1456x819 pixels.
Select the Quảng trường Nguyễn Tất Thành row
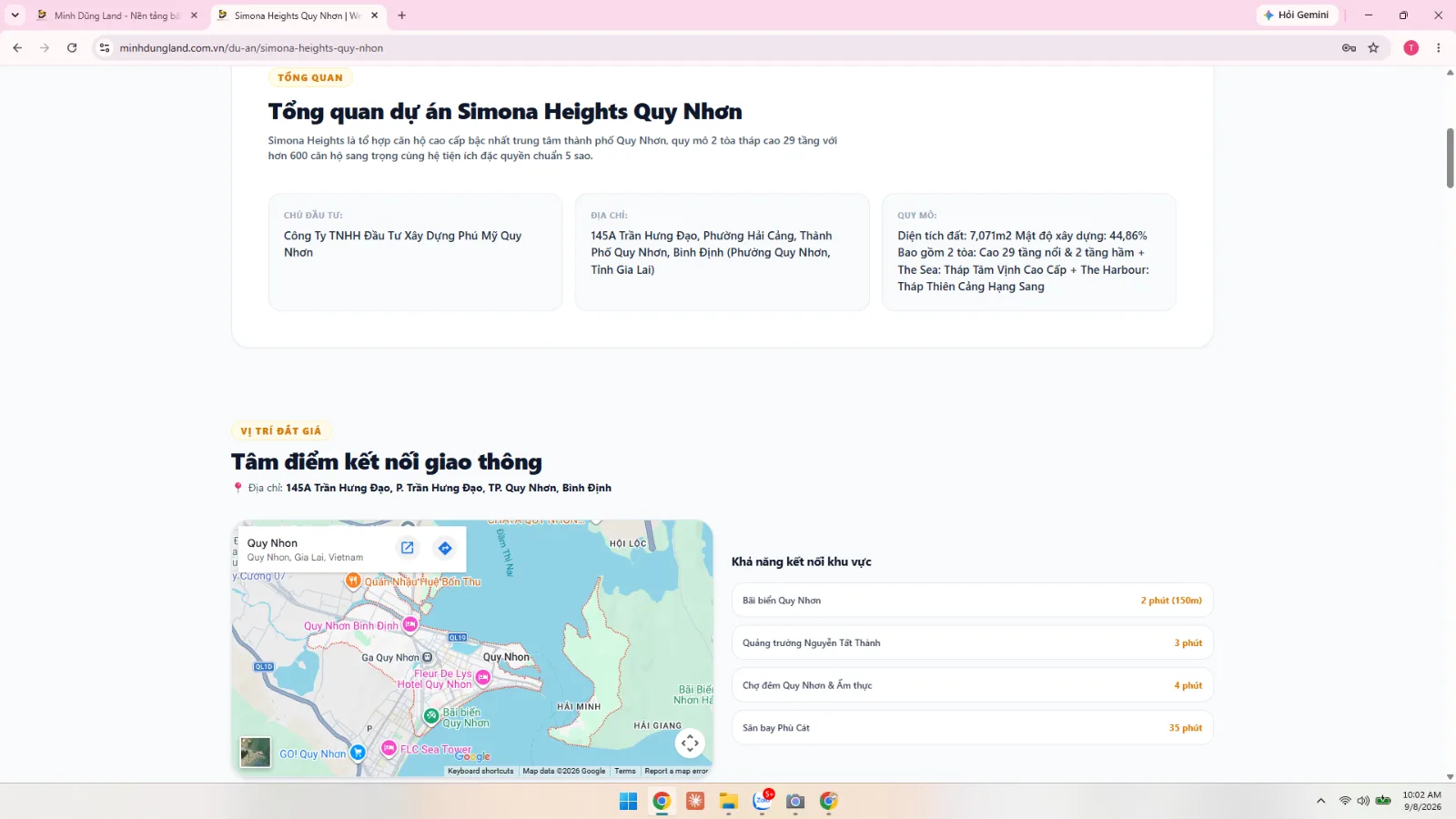click(x=972, y=642)
